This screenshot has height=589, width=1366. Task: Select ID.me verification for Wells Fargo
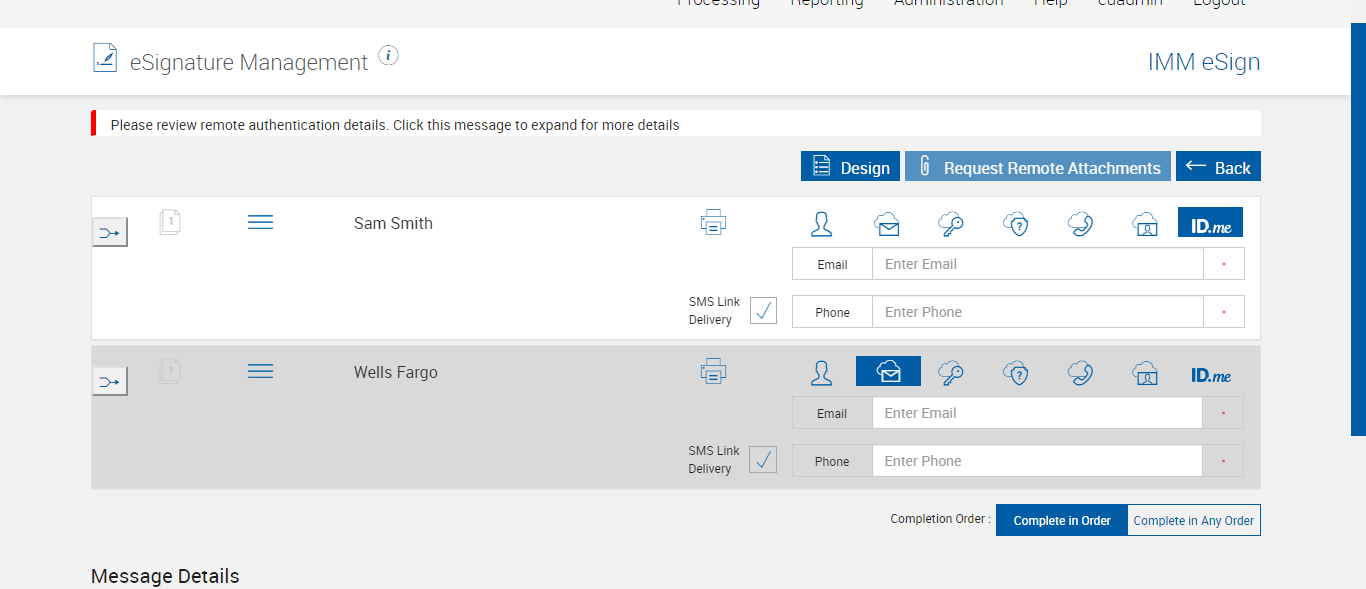tap(1210, 375)
